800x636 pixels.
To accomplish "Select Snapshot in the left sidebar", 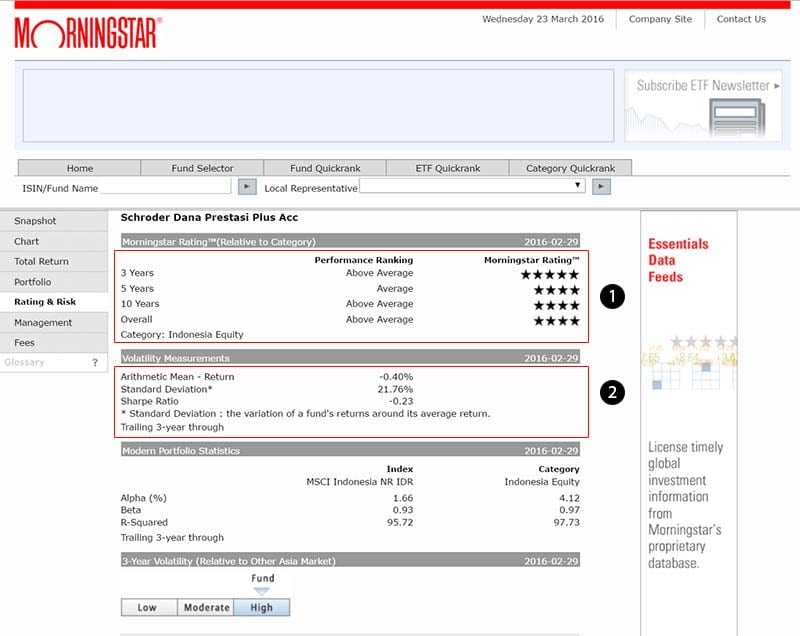I will point(36,221).
